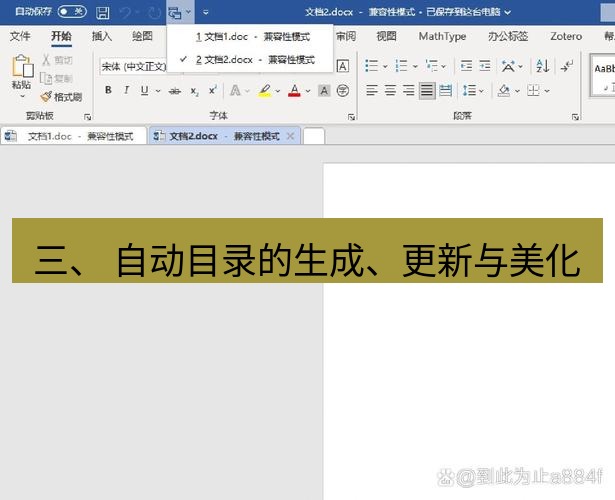Click the Shading paint bucket icon
This screenshot has width=615, height=500.
[504, 91]
